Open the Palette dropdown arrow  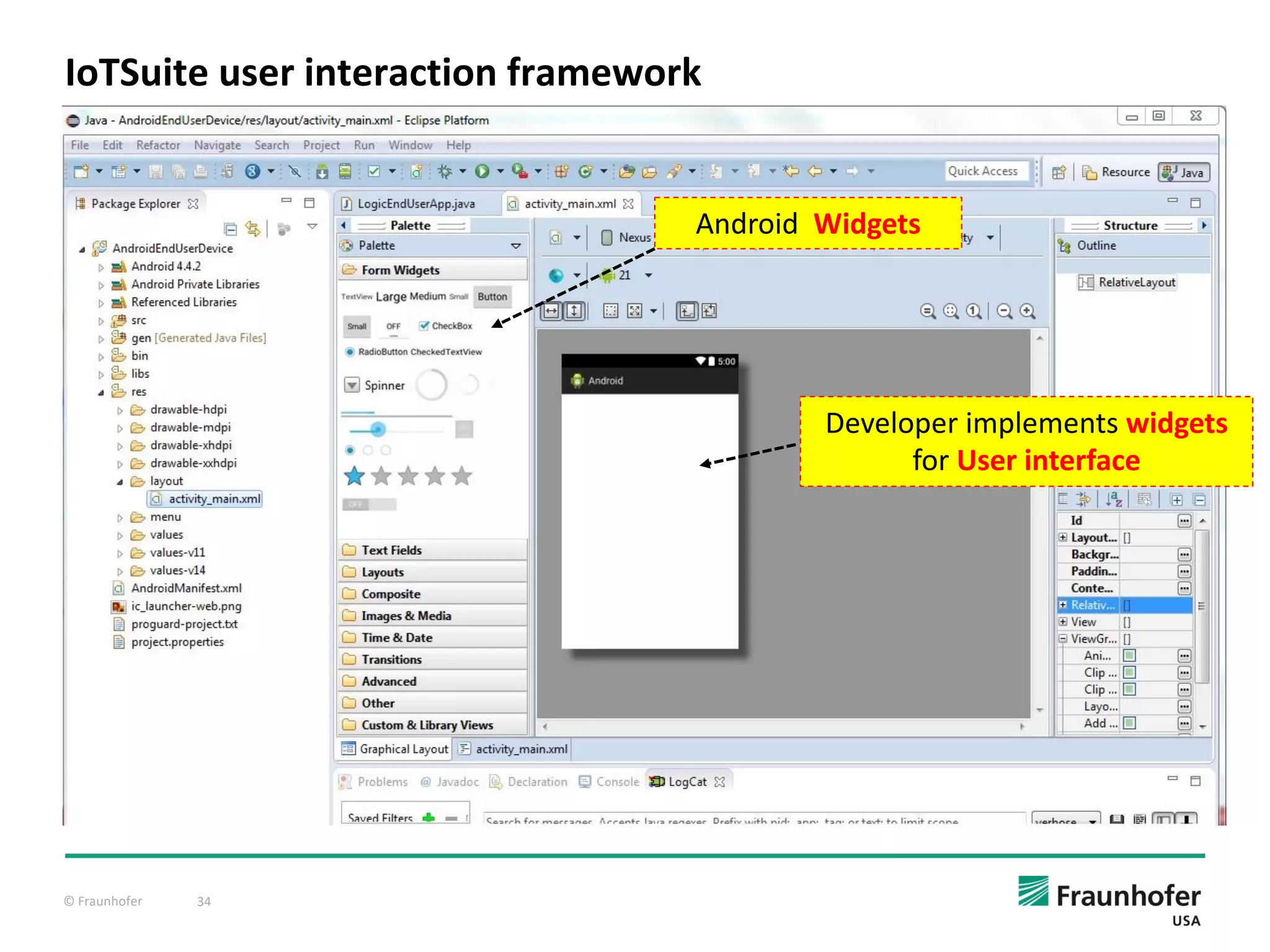click(515, 246)
